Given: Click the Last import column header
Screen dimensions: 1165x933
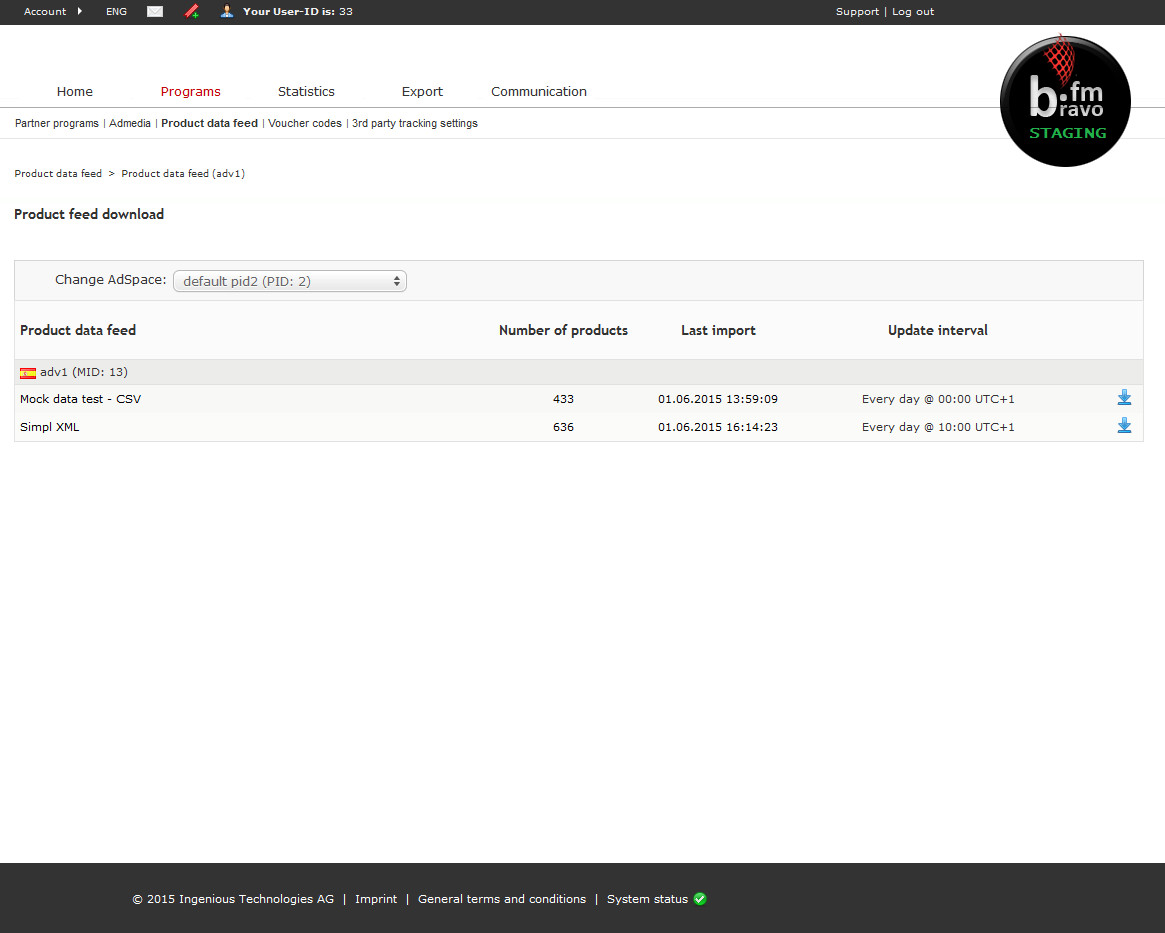Looking at the screenshot, I should (718, 330).
